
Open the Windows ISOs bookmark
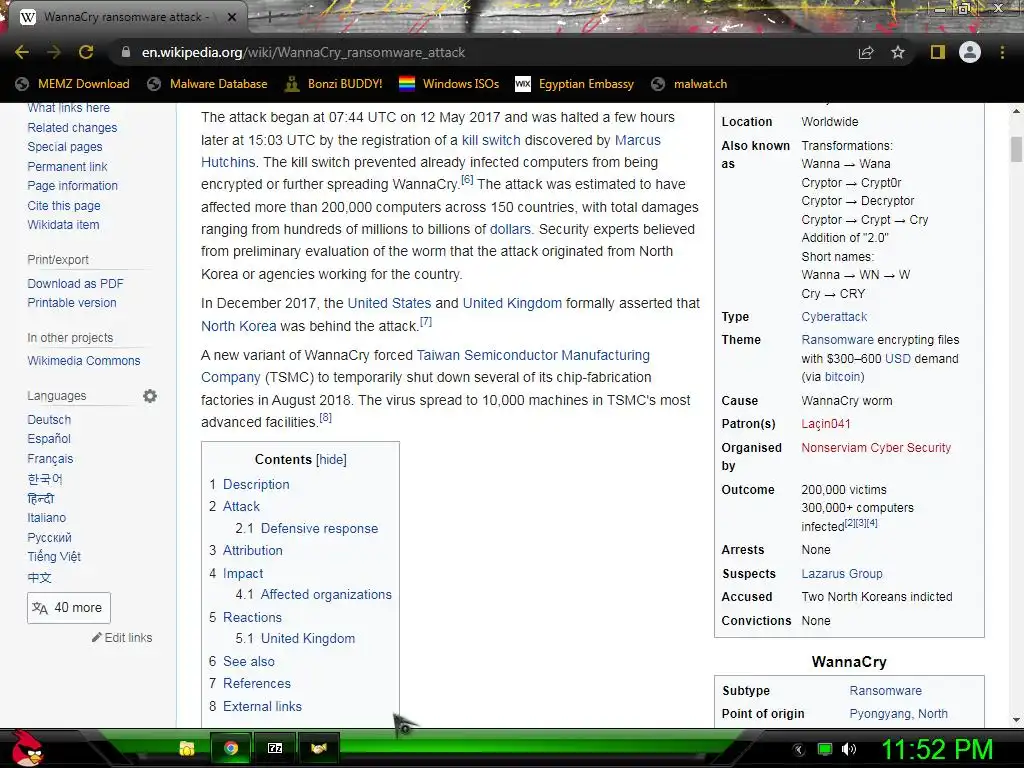(449, 84)
